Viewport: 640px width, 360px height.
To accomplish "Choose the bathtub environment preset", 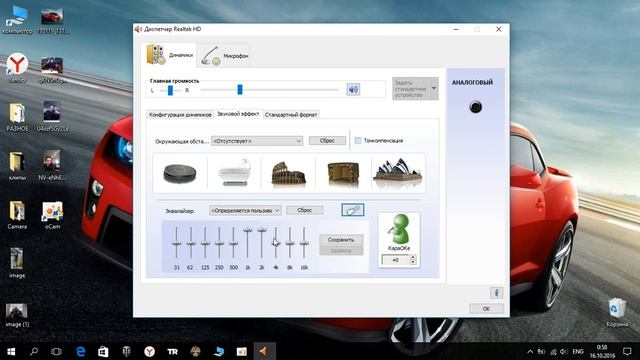I will coord(234,173).
